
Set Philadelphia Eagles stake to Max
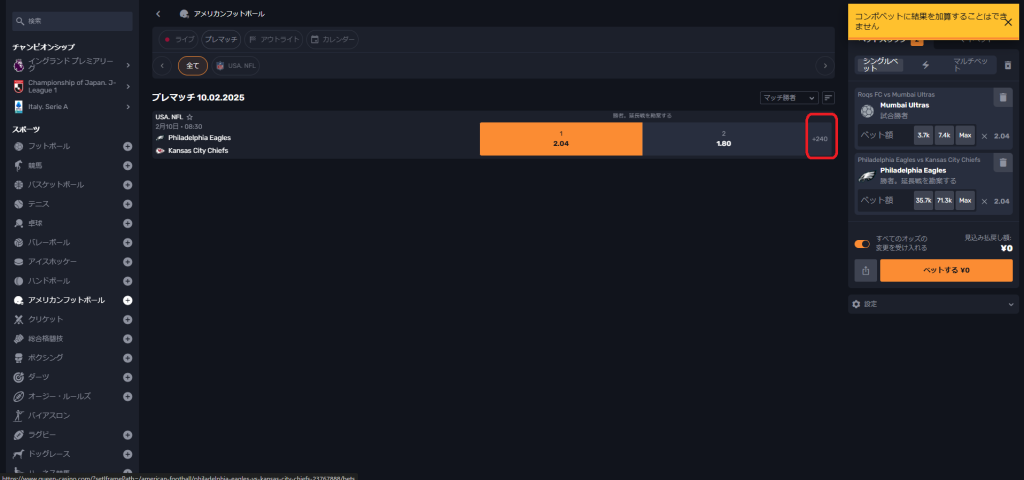click(x=965, y=200)
